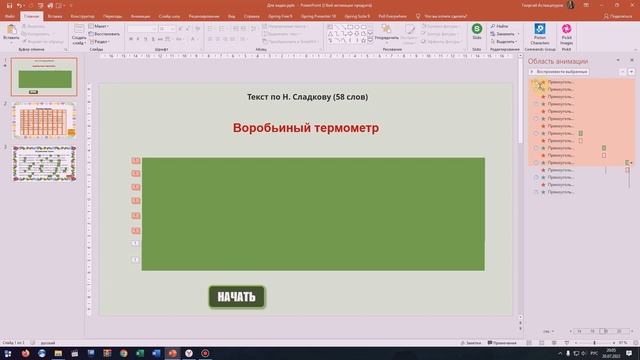Open the Word app from the taskbar
This screenshot has width=640, height=360.
tap(156, 353)
